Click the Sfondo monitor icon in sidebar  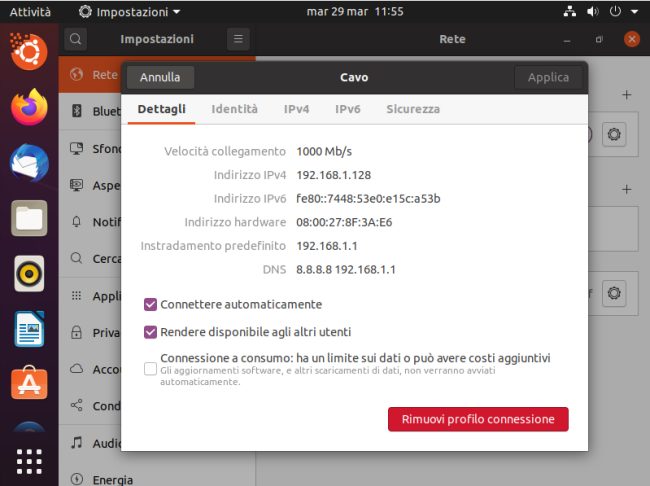[x=77, y=148]
